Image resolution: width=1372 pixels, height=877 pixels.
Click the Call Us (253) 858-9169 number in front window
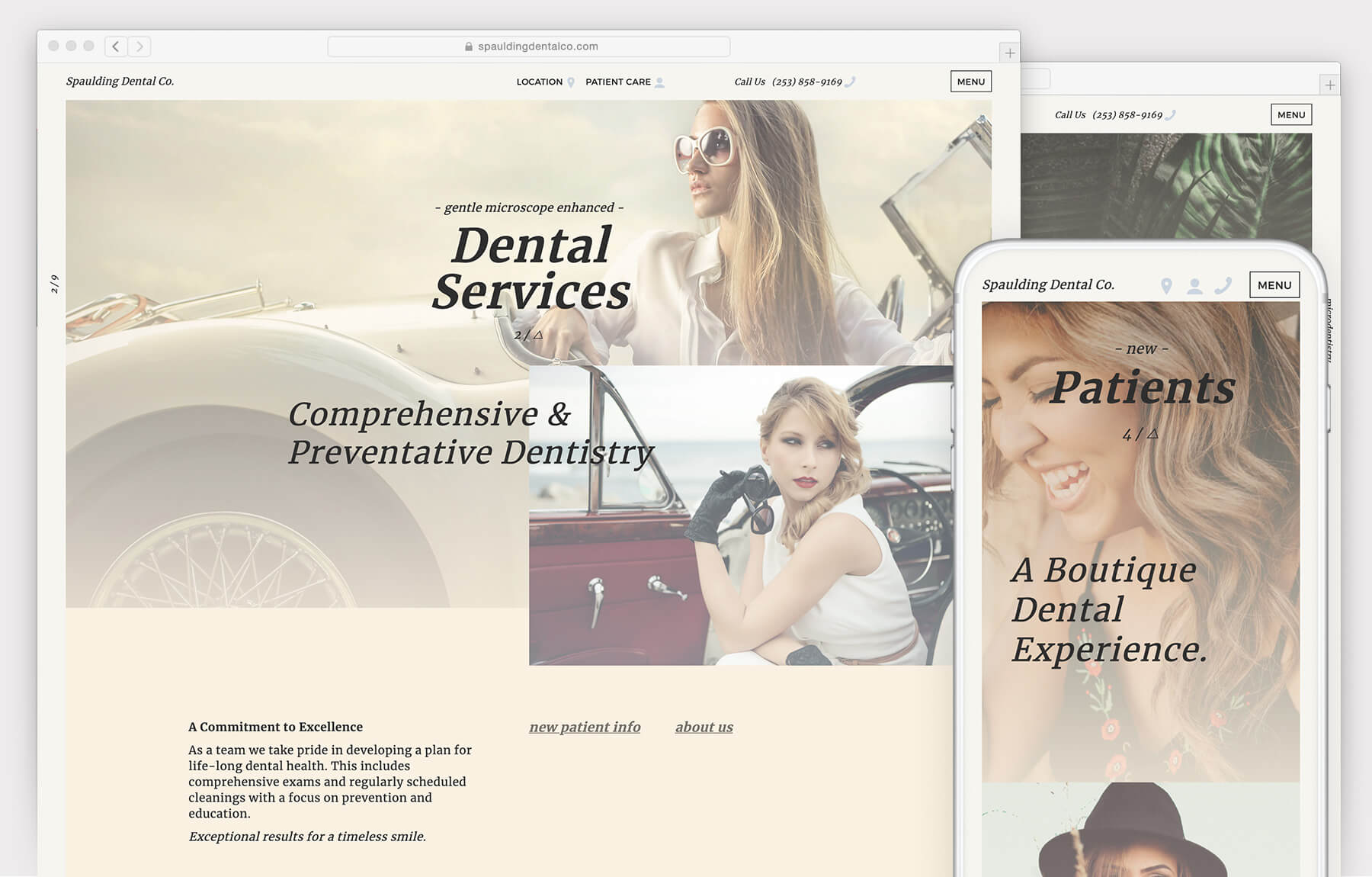coord(788,82)
